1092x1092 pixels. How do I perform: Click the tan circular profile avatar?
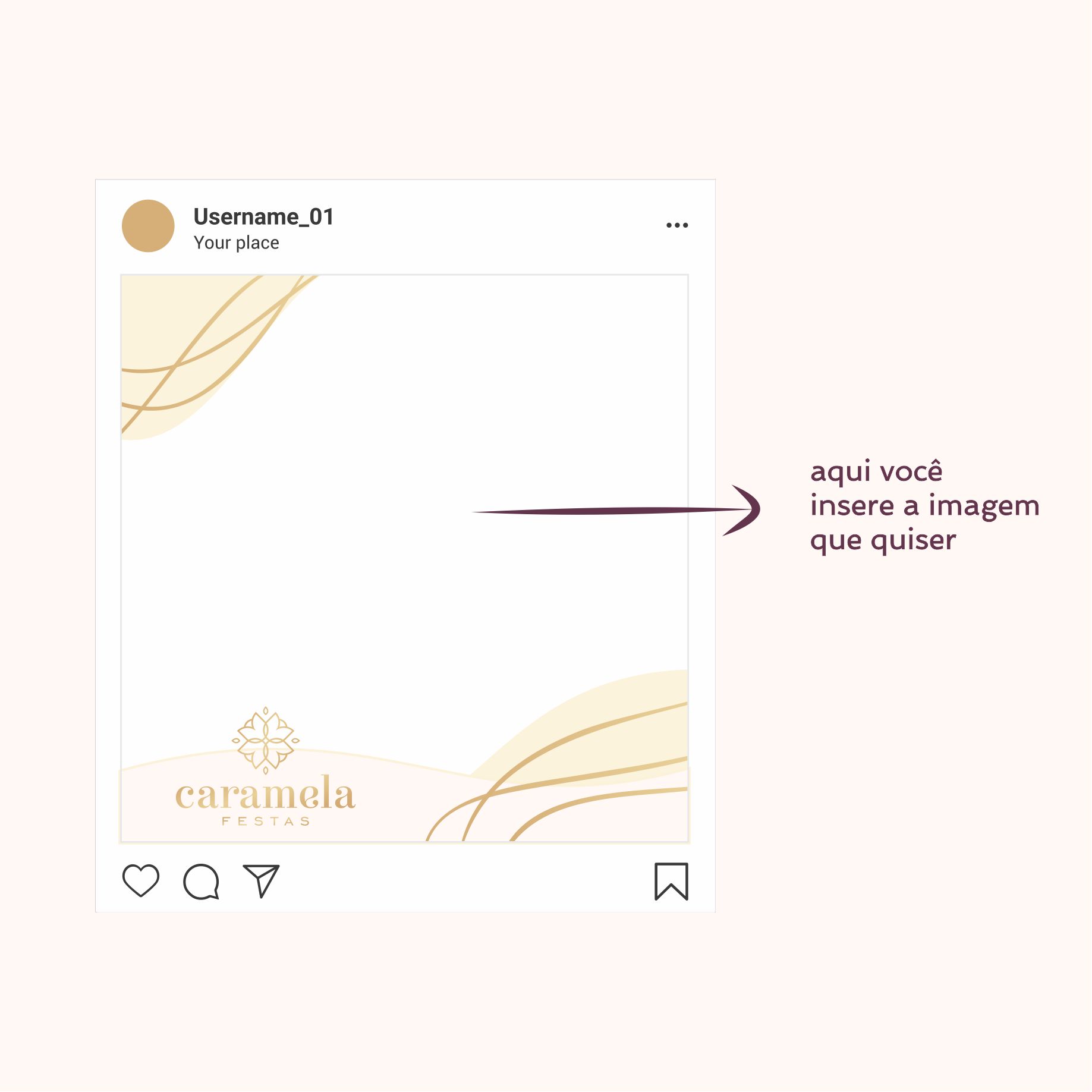148,226
